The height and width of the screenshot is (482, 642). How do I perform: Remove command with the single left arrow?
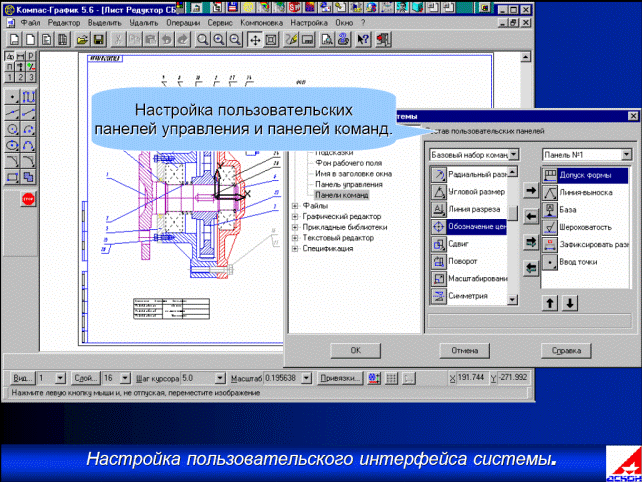coord(531,216)
